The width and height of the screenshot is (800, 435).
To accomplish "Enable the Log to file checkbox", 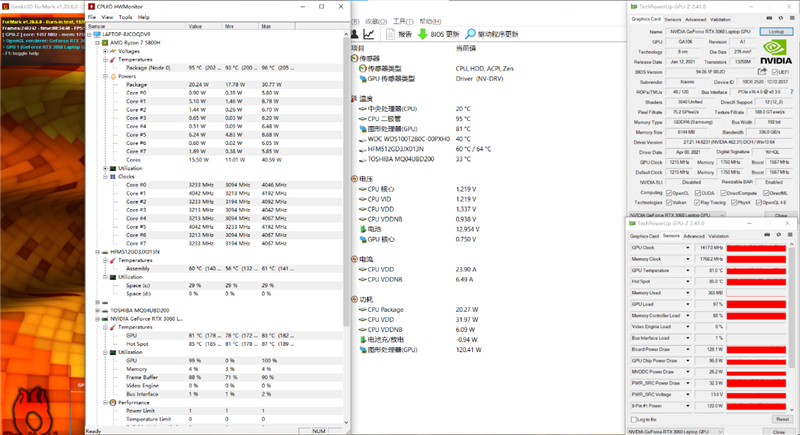I will tap(634, 419).
